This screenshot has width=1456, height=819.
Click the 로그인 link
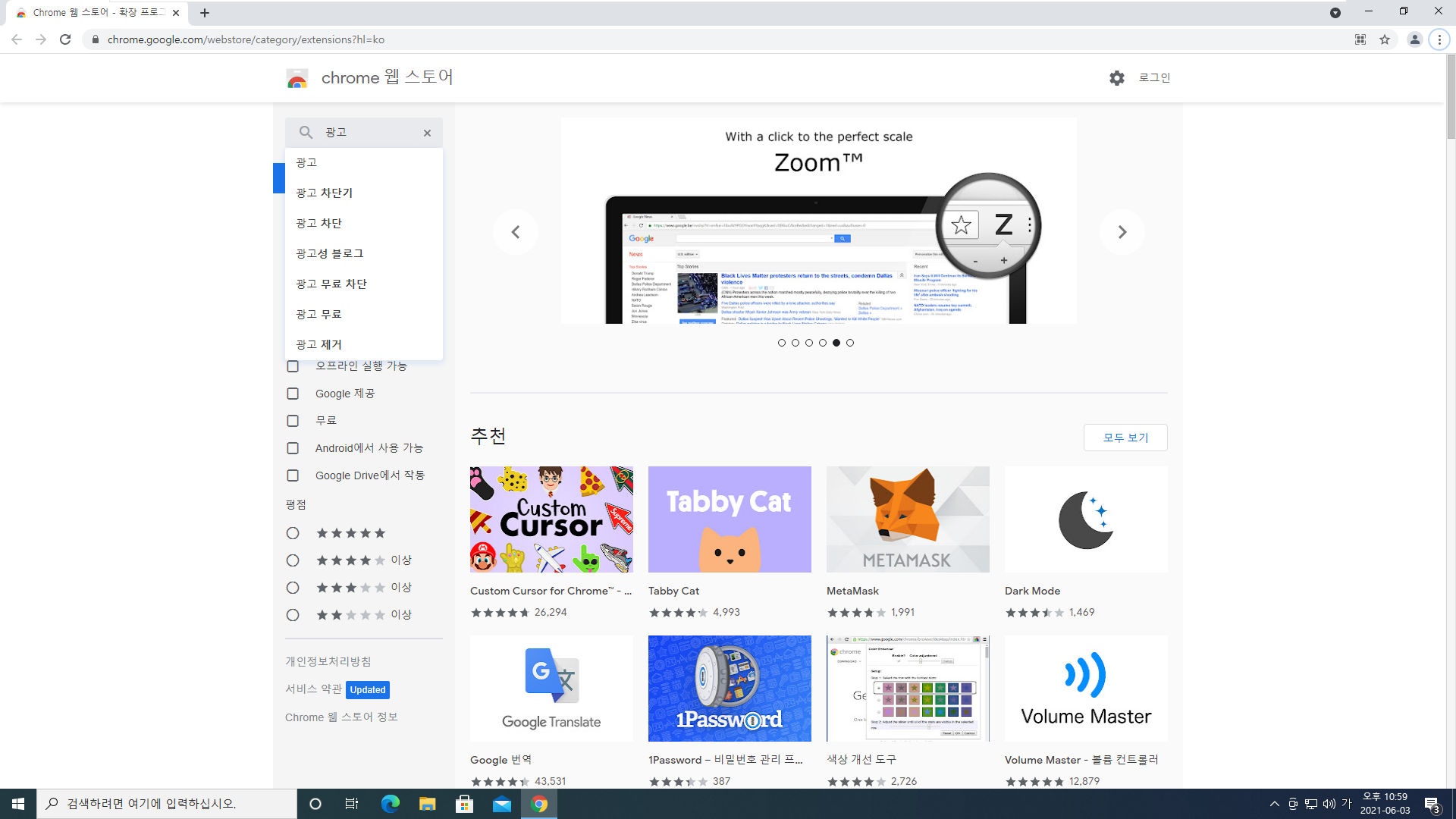tap(1154, 77)
